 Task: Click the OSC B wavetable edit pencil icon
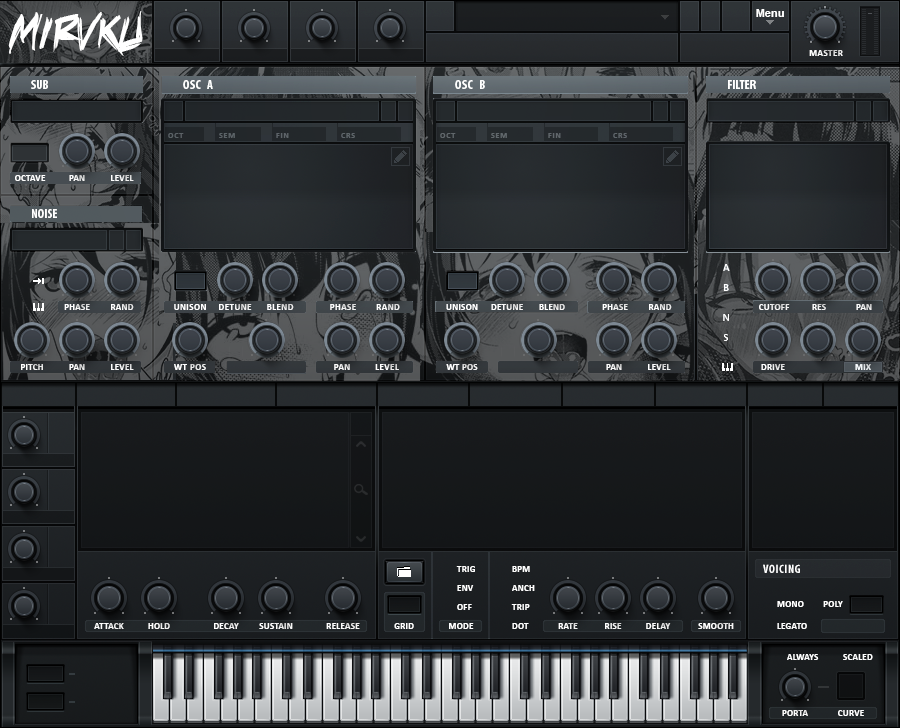[672, 156]
